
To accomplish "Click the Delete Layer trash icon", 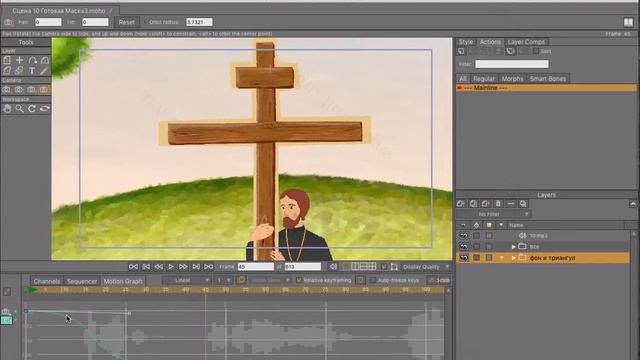I will [498, 203].
